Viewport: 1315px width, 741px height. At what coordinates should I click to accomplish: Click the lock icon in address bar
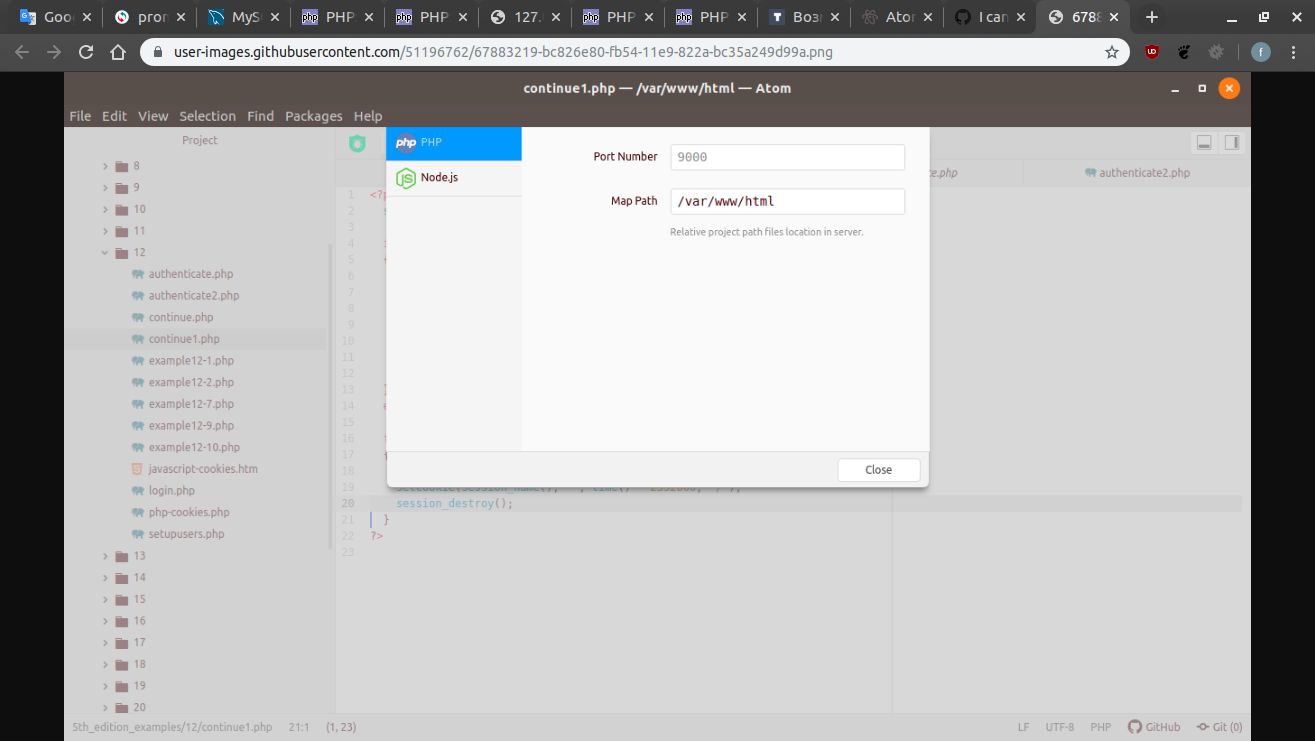pos(159,52)
